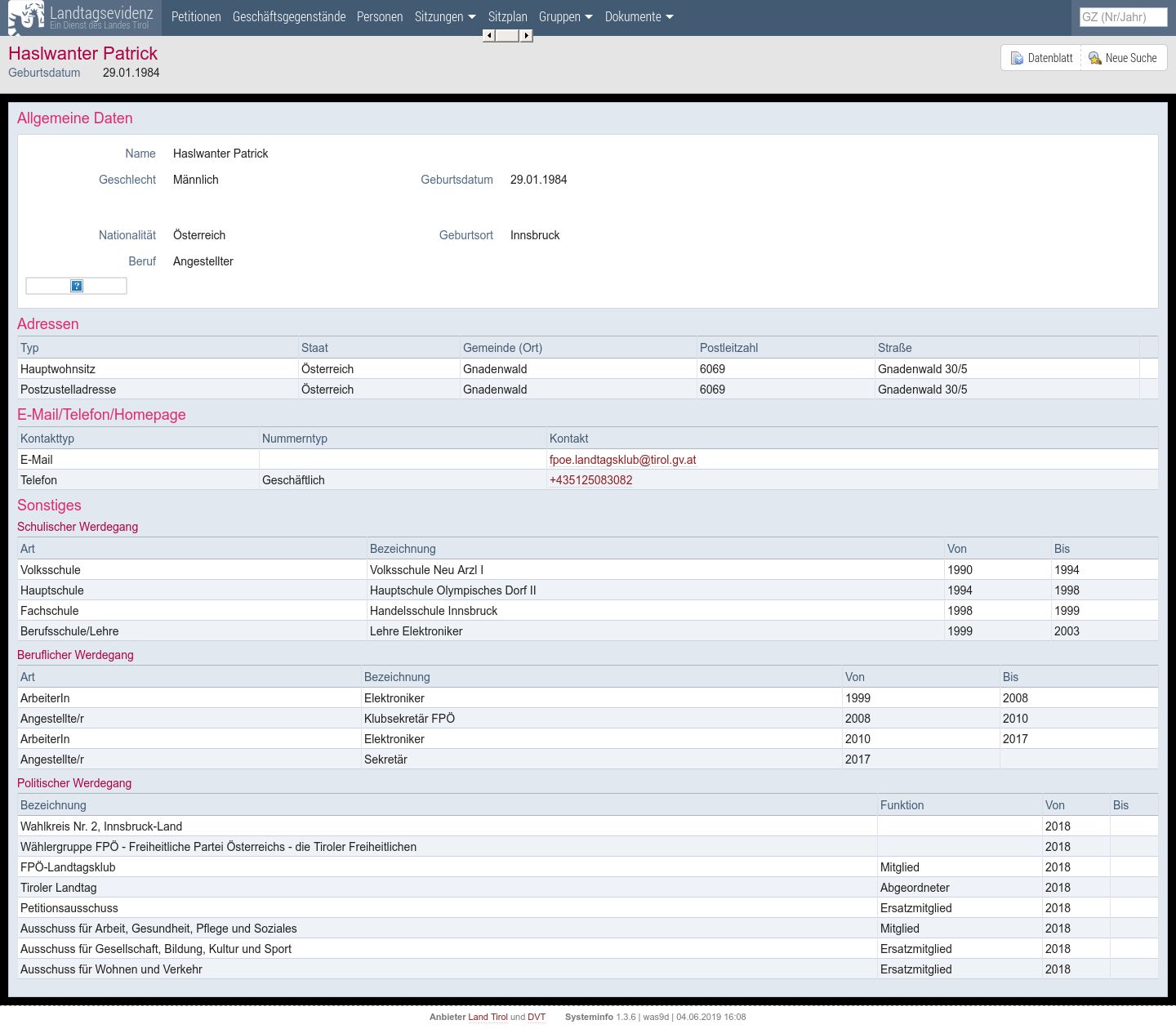1176x1029 pixels.
Task: Select the Tiroler Landtag row
Action: (587, 888)
